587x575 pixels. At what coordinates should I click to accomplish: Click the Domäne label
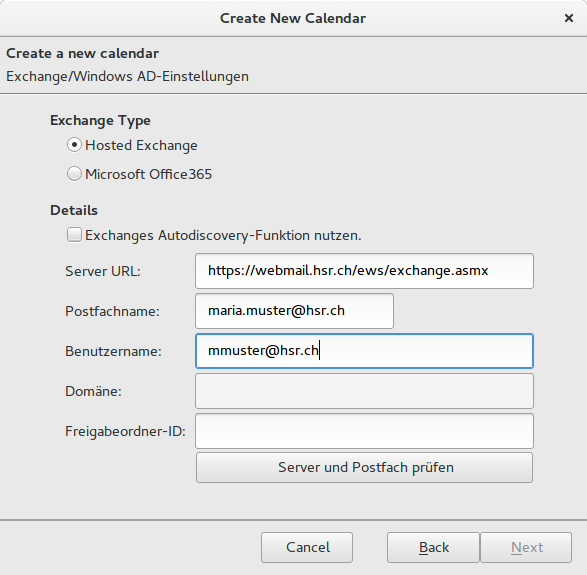(94, 391)
